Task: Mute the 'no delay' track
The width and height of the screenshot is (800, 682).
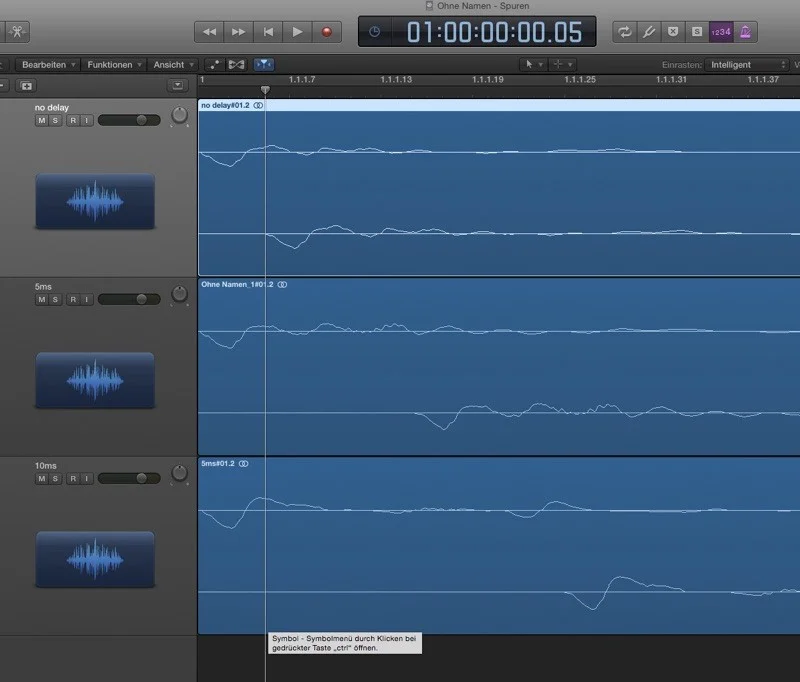Action: click(41, 120)
